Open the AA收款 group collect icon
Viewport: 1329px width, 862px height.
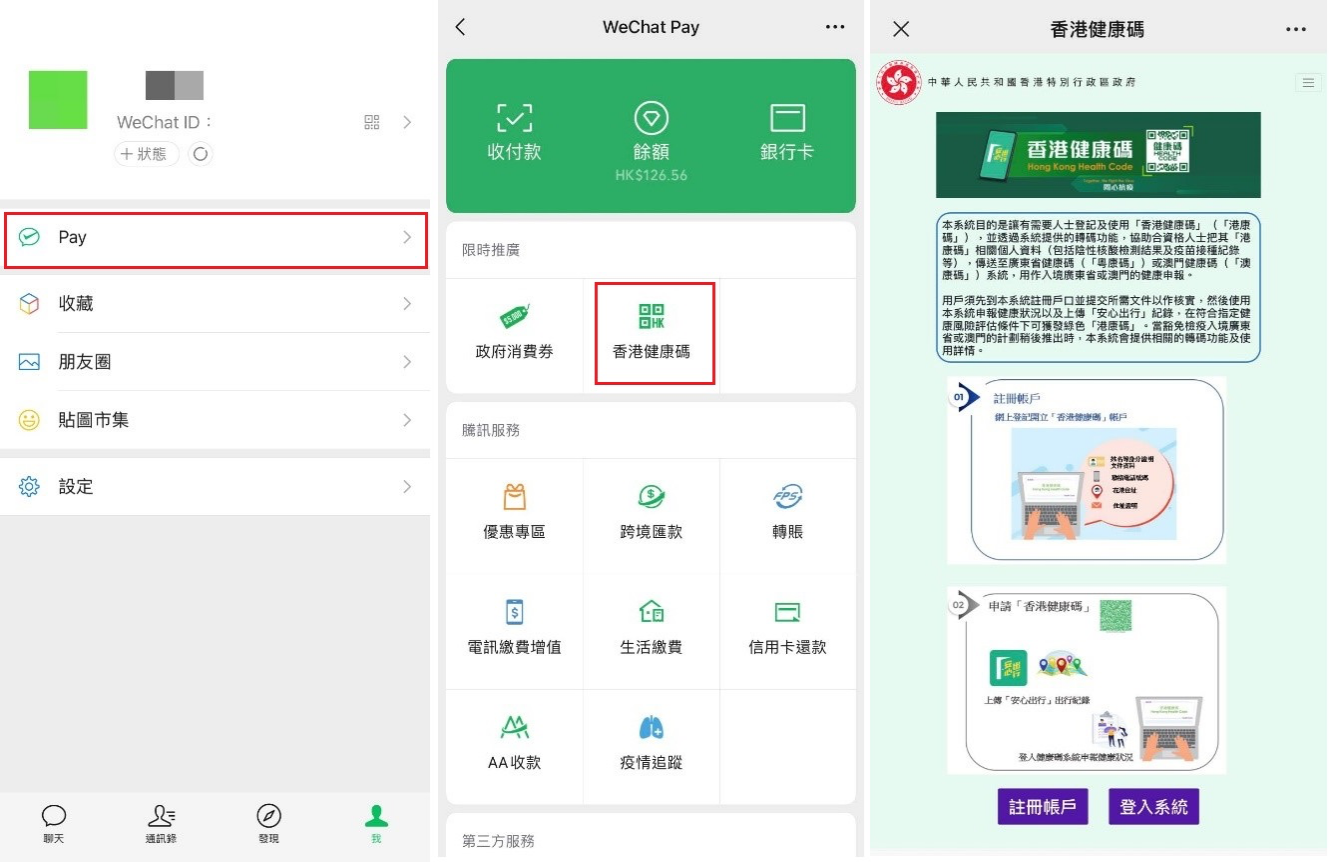(x=513, y=746)
